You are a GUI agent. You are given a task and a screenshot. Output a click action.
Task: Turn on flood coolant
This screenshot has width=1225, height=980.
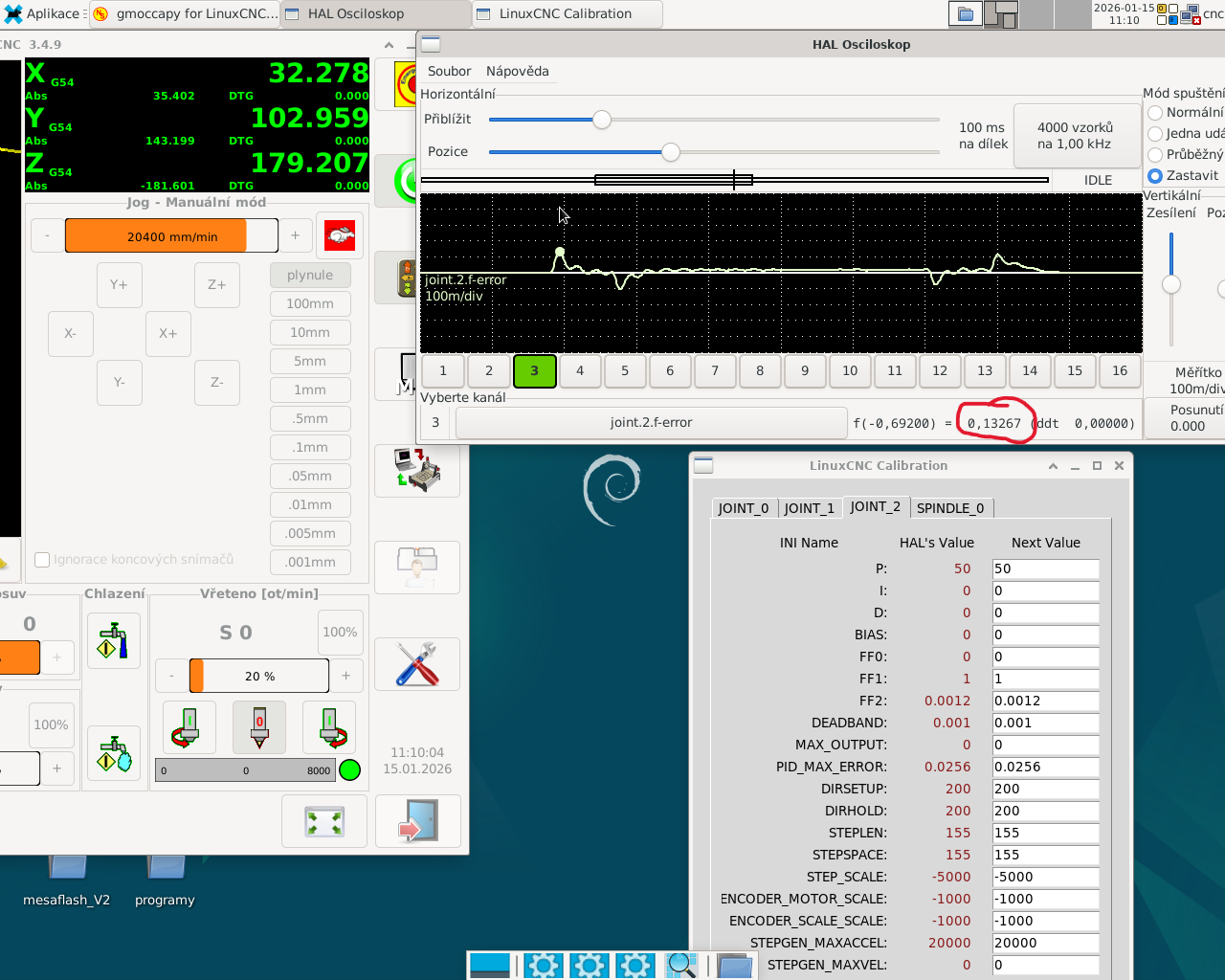[114, 640]
